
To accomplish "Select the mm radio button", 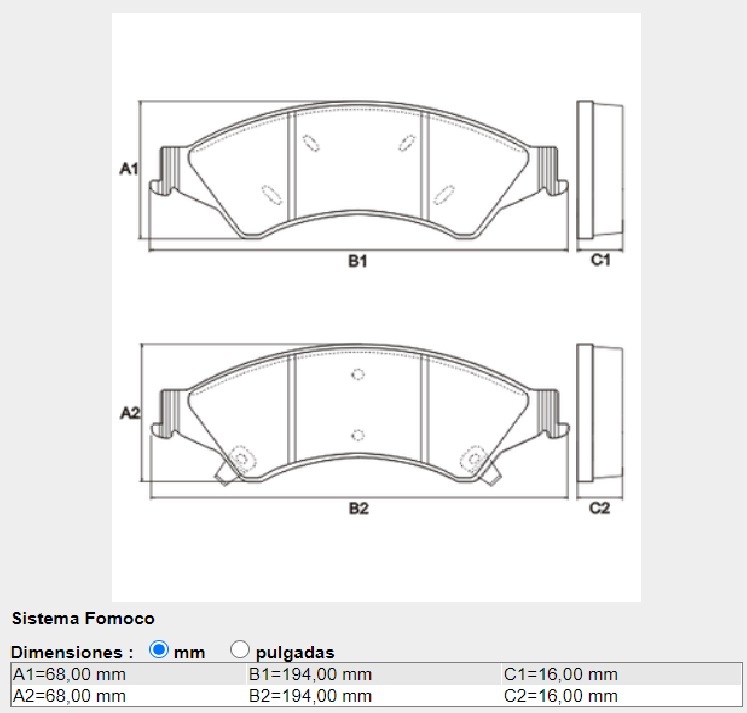I will click(x=158, y=650).
